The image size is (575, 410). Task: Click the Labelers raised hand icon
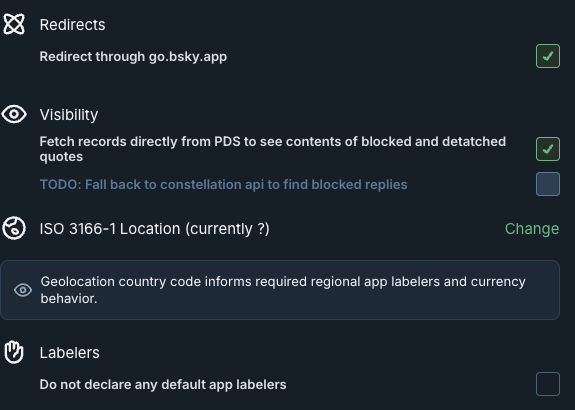click(14, 352)
